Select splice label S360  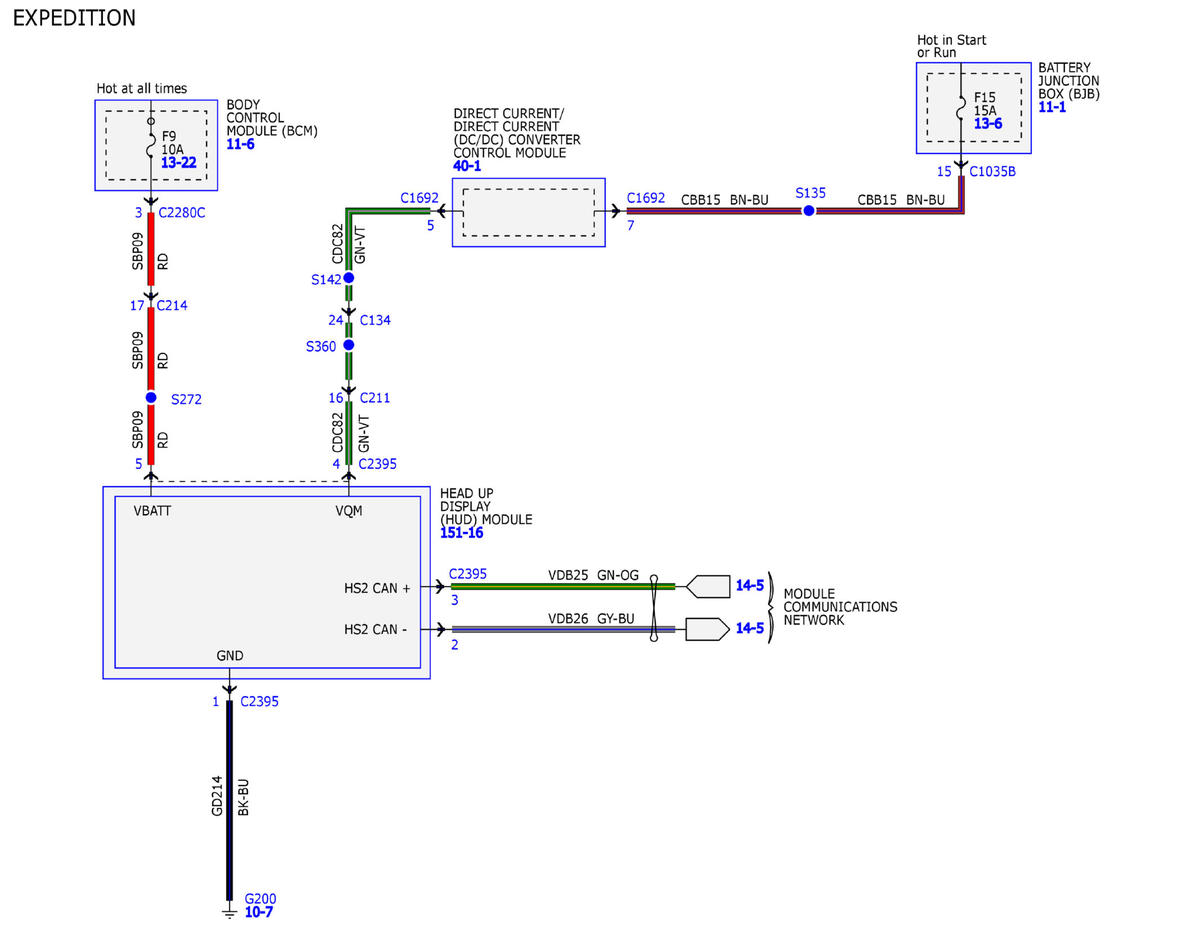[322, 346]
